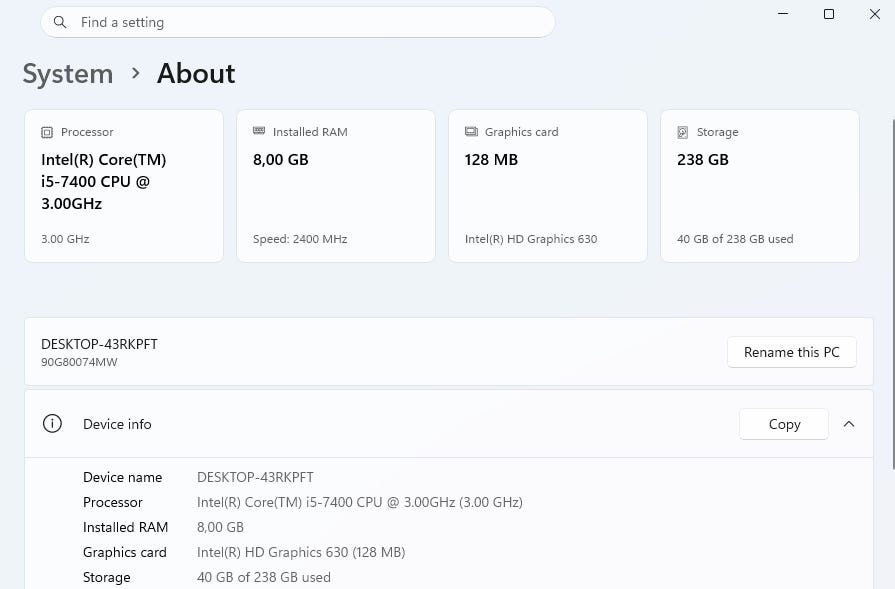895x589 pixels.
Task: Select the Installed RAM 8,00 GB card
Action: pyautogui.click(x=336, y=186)
